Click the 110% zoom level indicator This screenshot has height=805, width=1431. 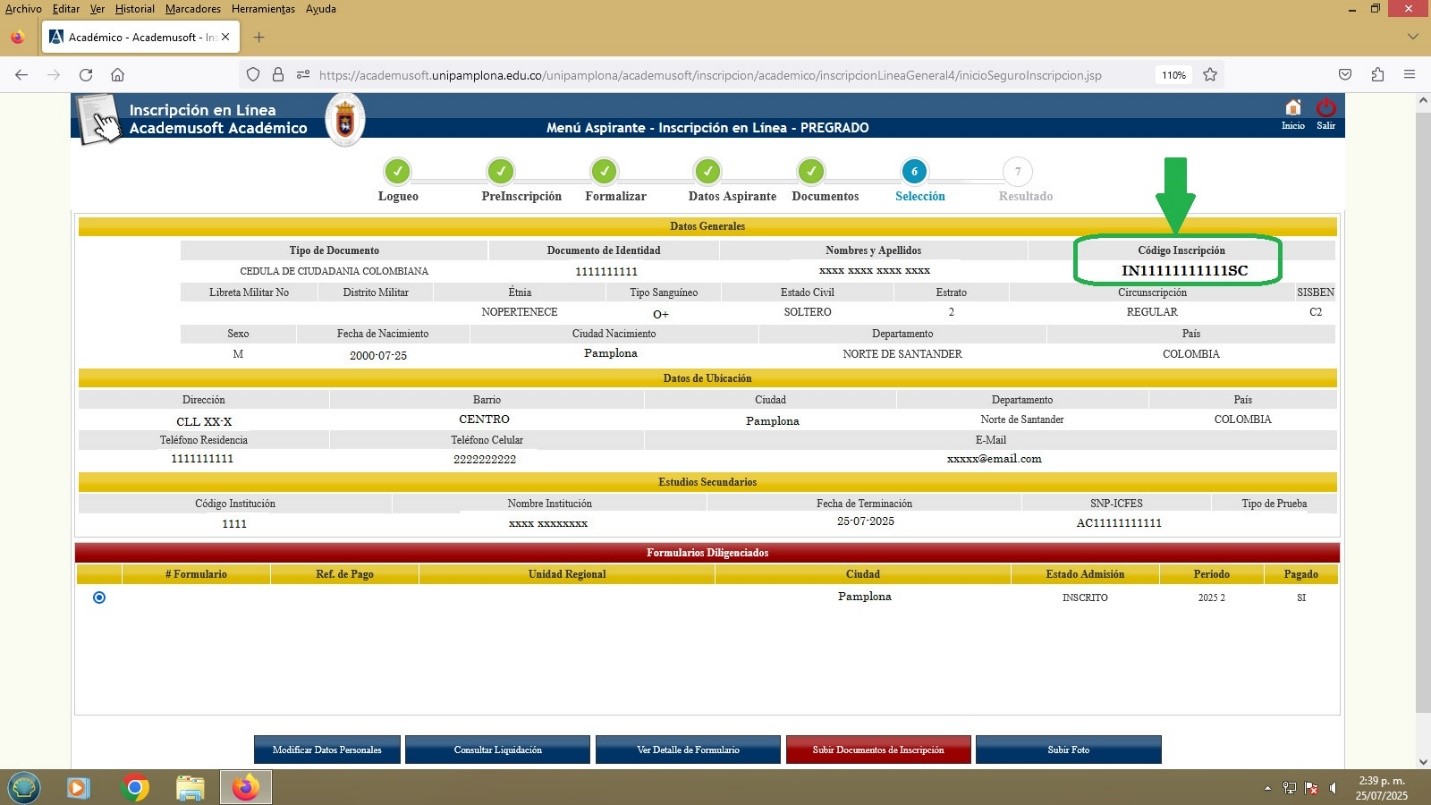[x=1173, y=75]
